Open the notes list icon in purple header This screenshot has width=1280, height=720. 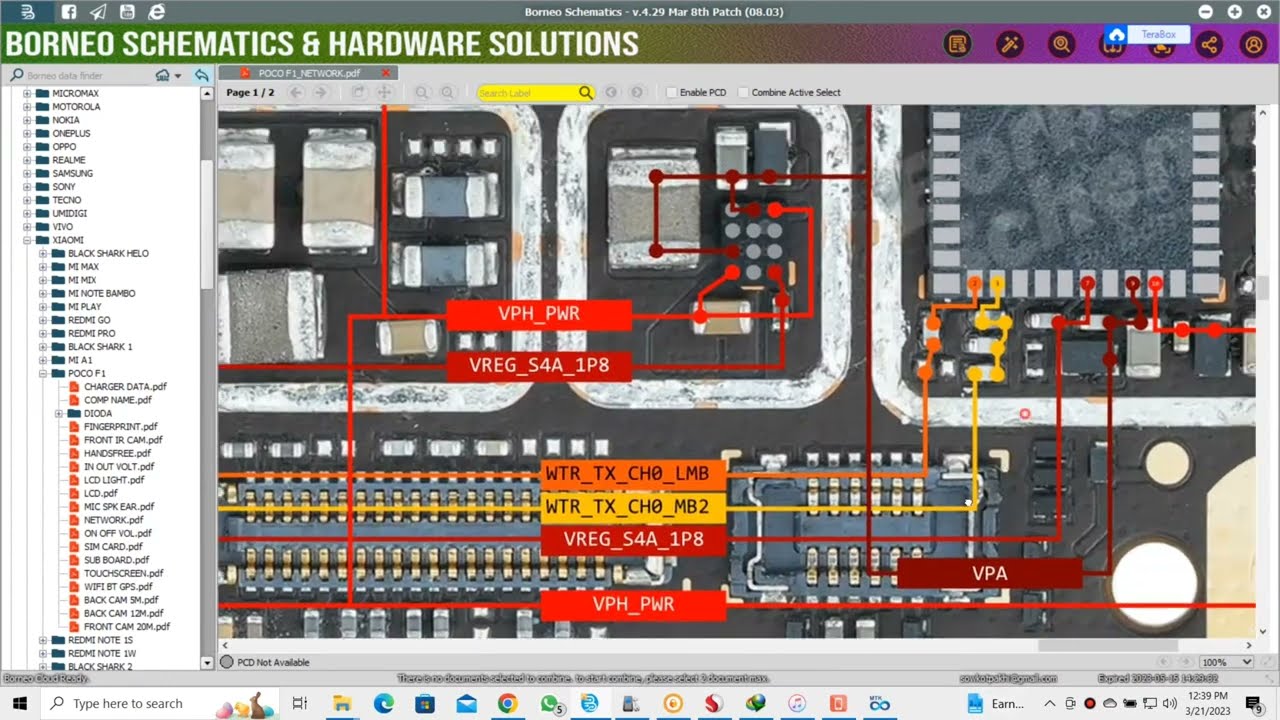(x=958, y=44)
